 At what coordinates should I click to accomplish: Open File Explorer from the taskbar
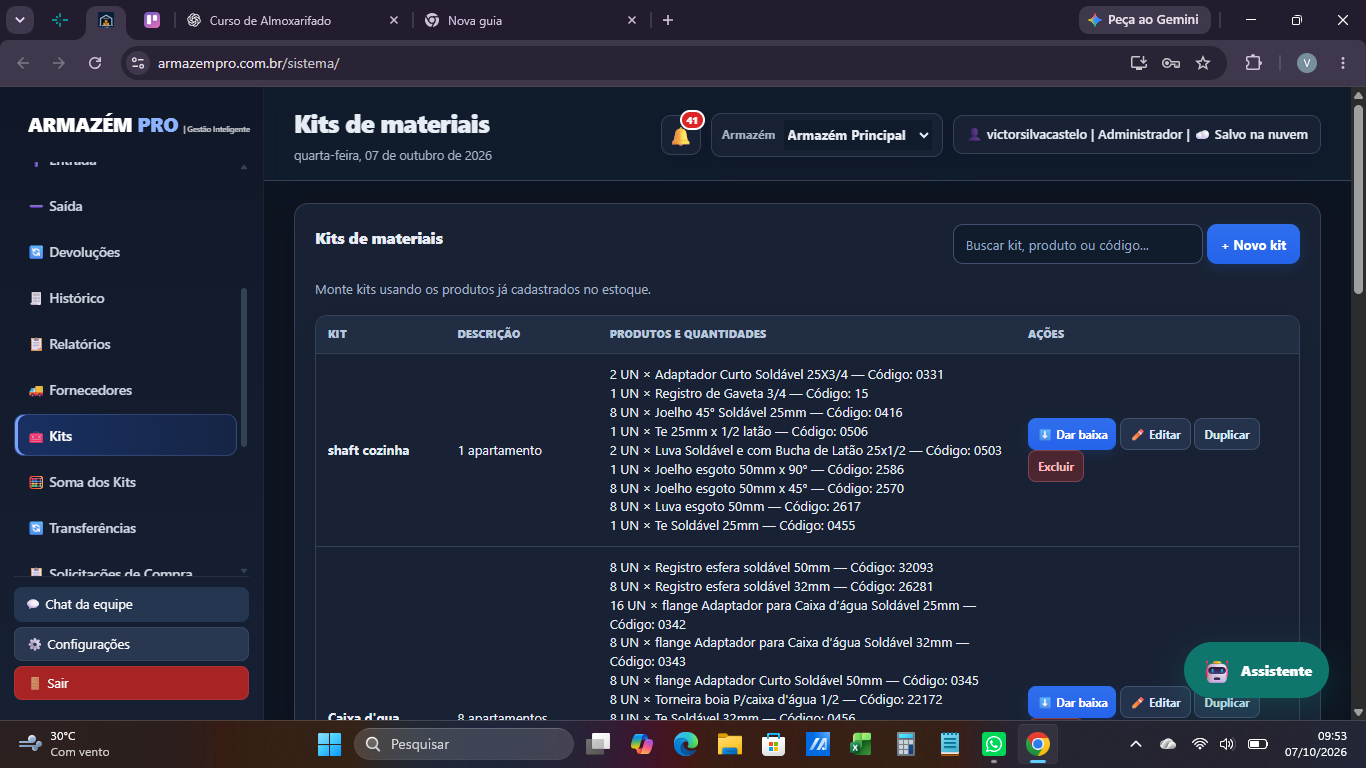[x=729, y=744]
